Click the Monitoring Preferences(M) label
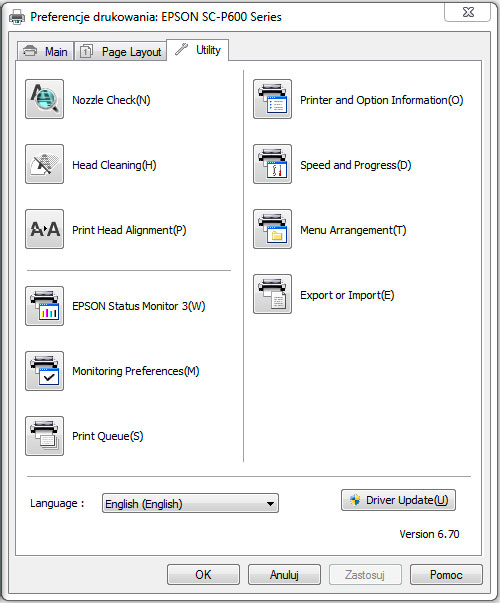This screenshot has height=603, width=500. pos(136,371)
